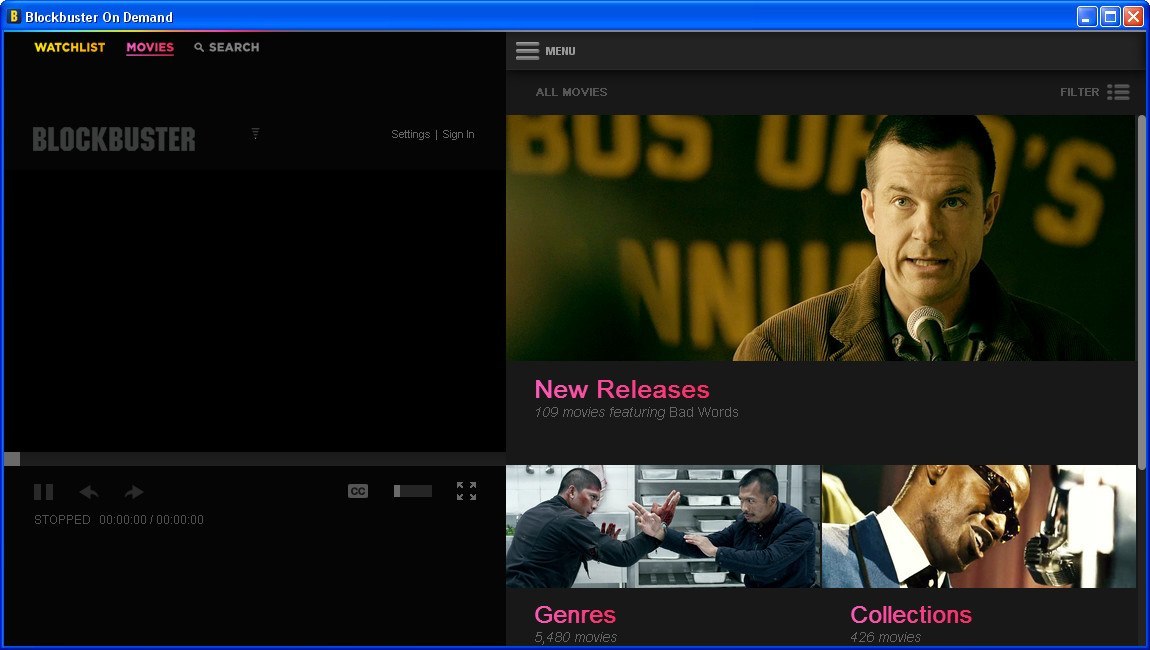
Task: Open the small dropdown icon beside Blockbuster logo
Action: coord(255,133)
